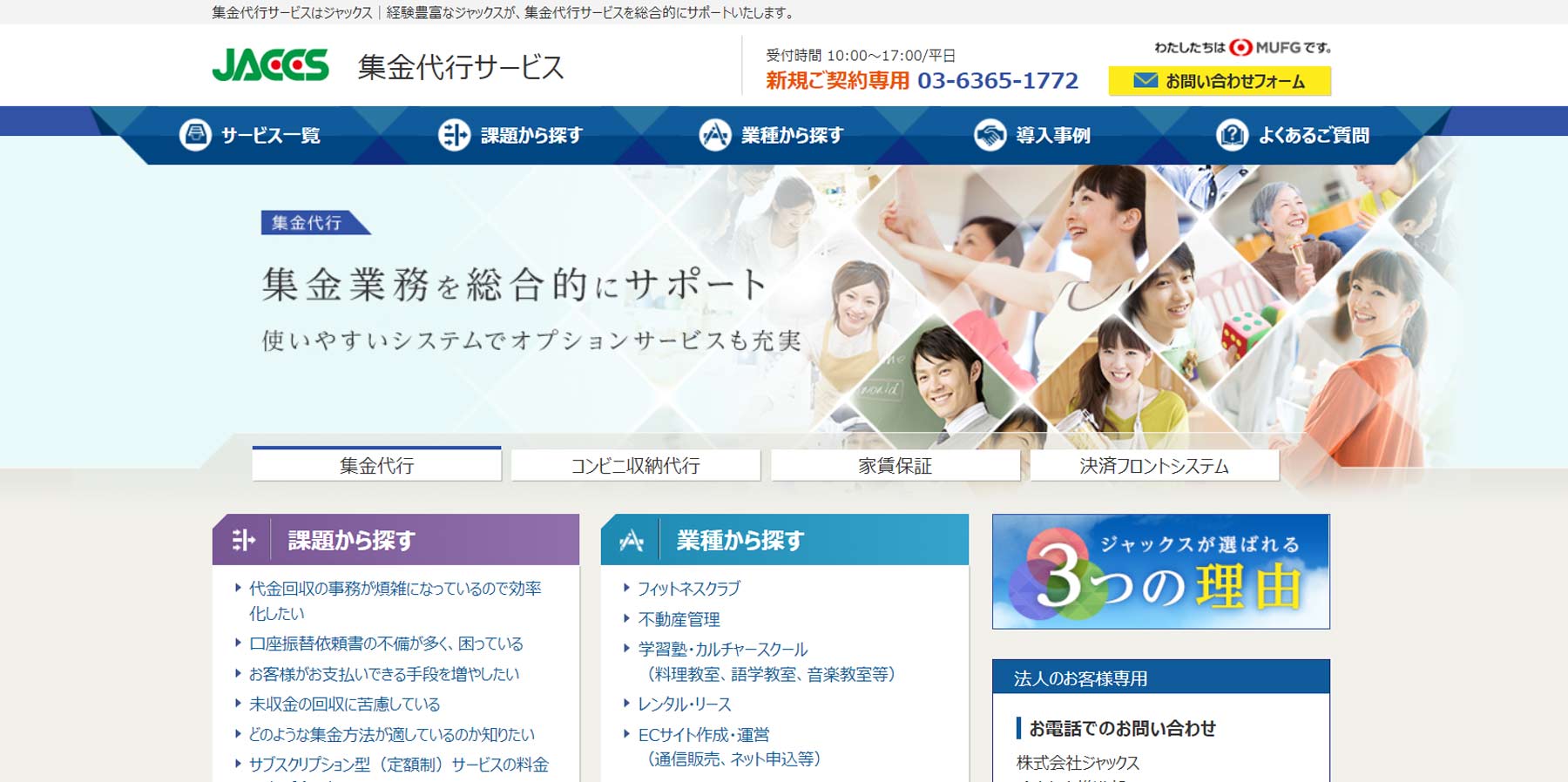
Task: Select the 決済フロントシステム tab
Action: click(1154, 465)
